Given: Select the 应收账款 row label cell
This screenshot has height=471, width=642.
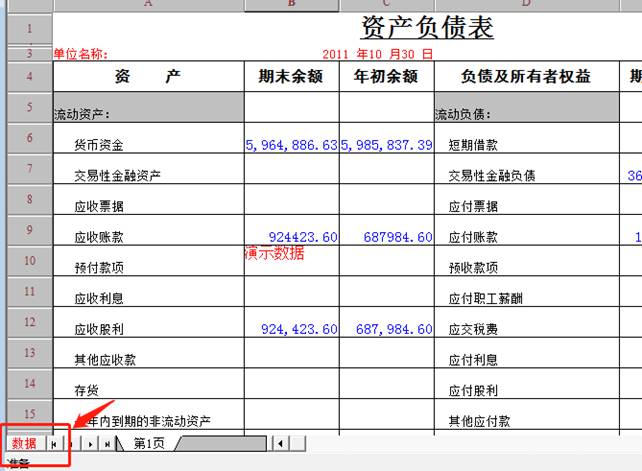Looking at the screenshot, I should click(x=98, y=237).
